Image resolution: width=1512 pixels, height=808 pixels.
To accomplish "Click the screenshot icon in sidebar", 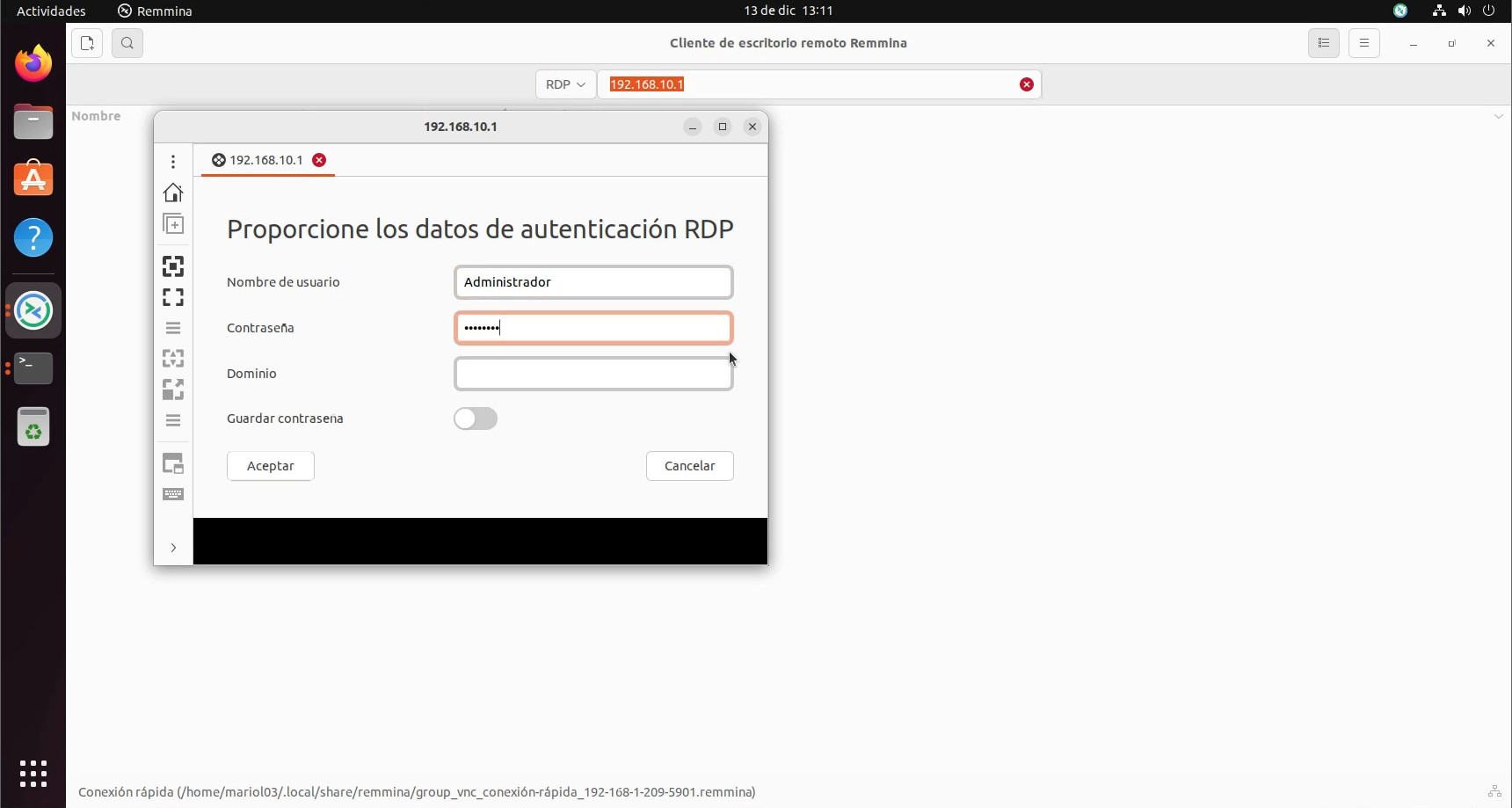I will (x=173, y=463).
